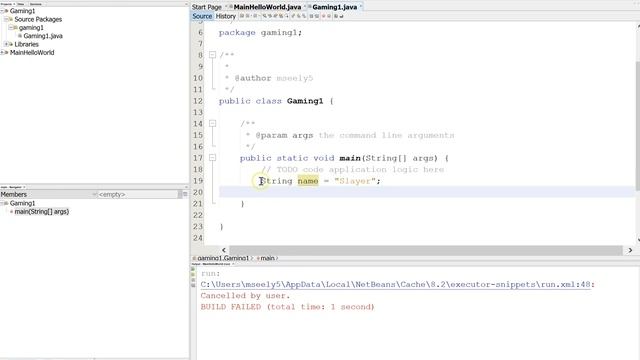Toggle bookmark icon in editor toolbar
This screenshot has height=360, width=640.
(x=304, y=16)
